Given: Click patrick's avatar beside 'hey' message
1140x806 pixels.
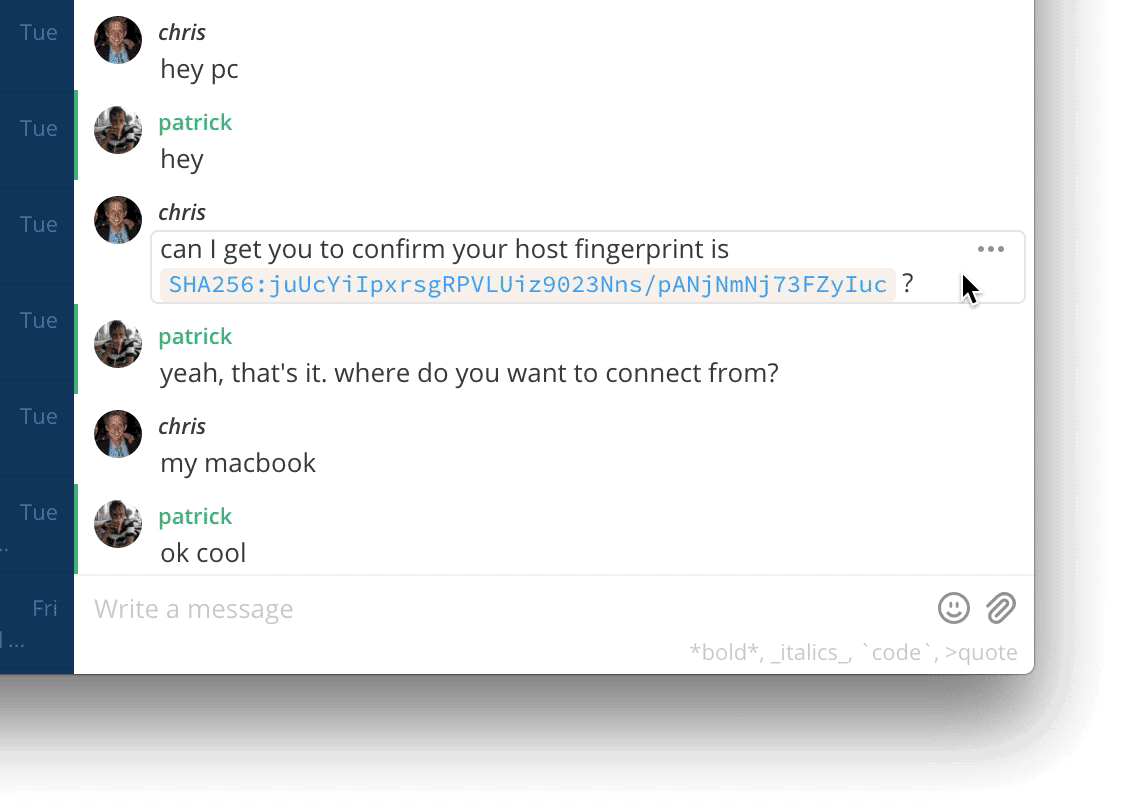Looking at the screenshot, I should [x=118, y=130].
